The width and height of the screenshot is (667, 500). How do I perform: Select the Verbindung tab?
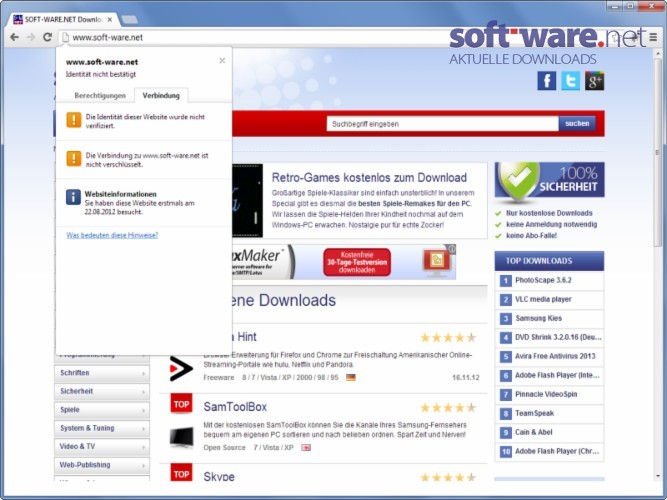161,95
